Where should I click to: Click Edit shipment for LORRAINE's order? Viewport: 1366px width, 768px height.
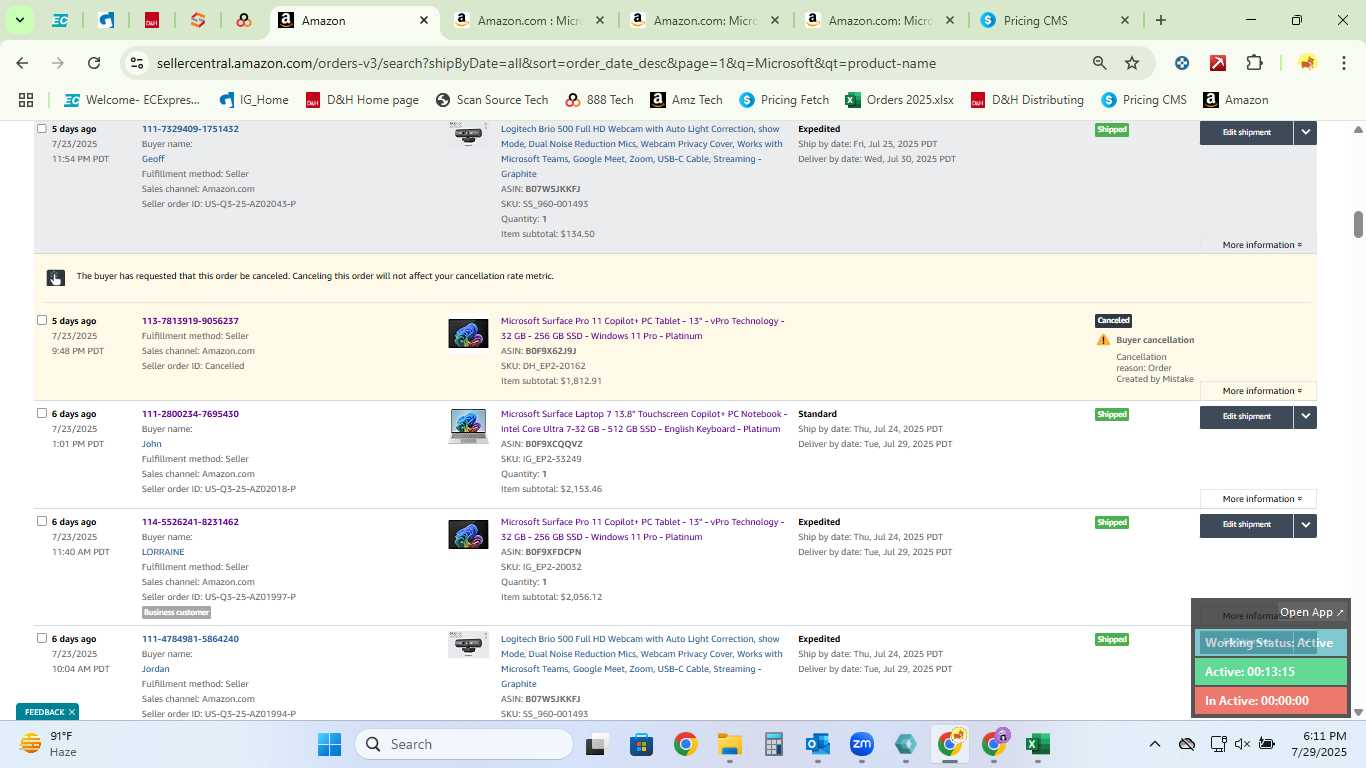(1246, 525)
